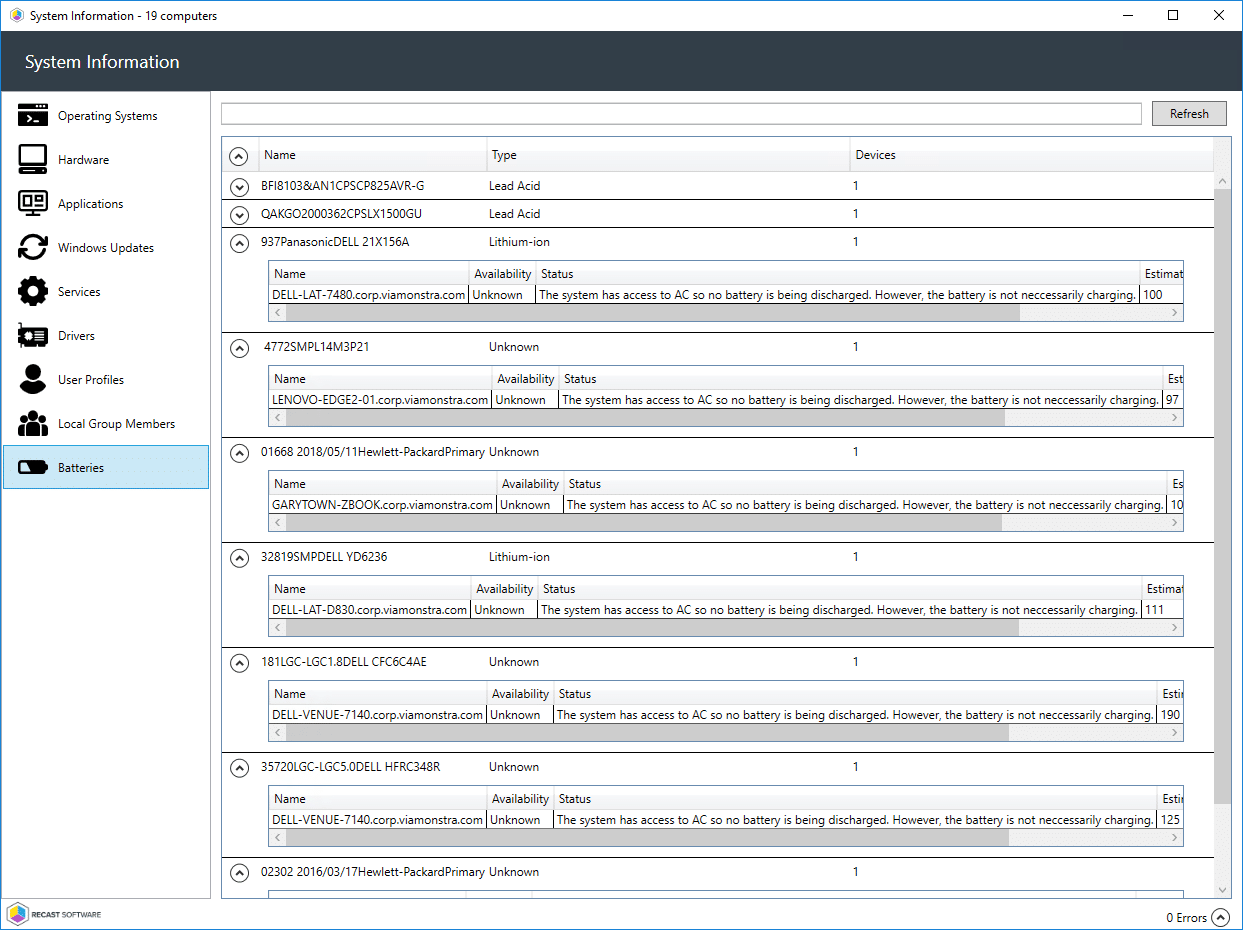Click horizontal scrollbar under DELL-LAT-D830 table
This screenshot has height=930, width=1243.
coord(652,628)
